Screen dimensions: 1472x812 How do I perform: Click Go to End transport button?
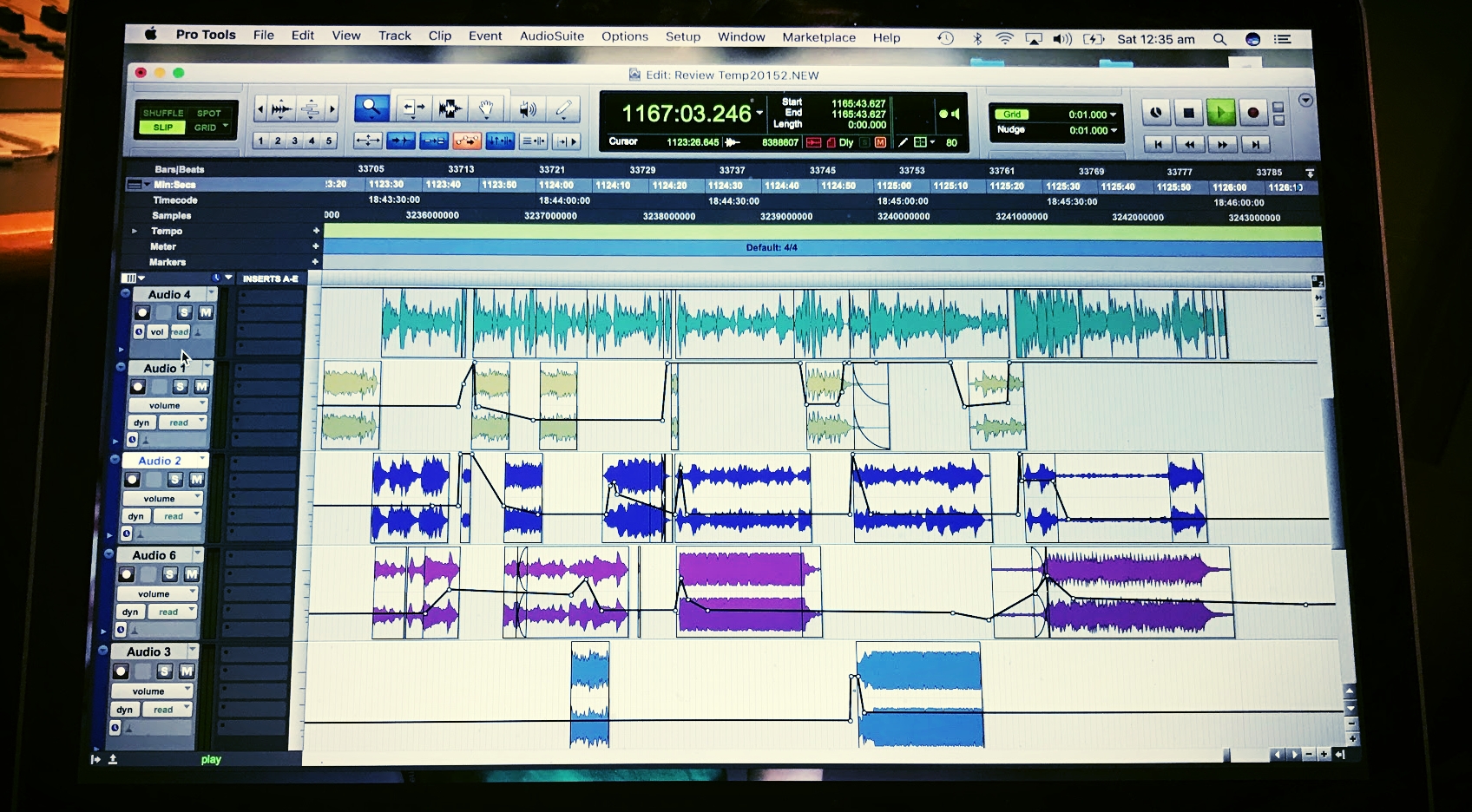pyautogui.click(x=1255, y=144)
